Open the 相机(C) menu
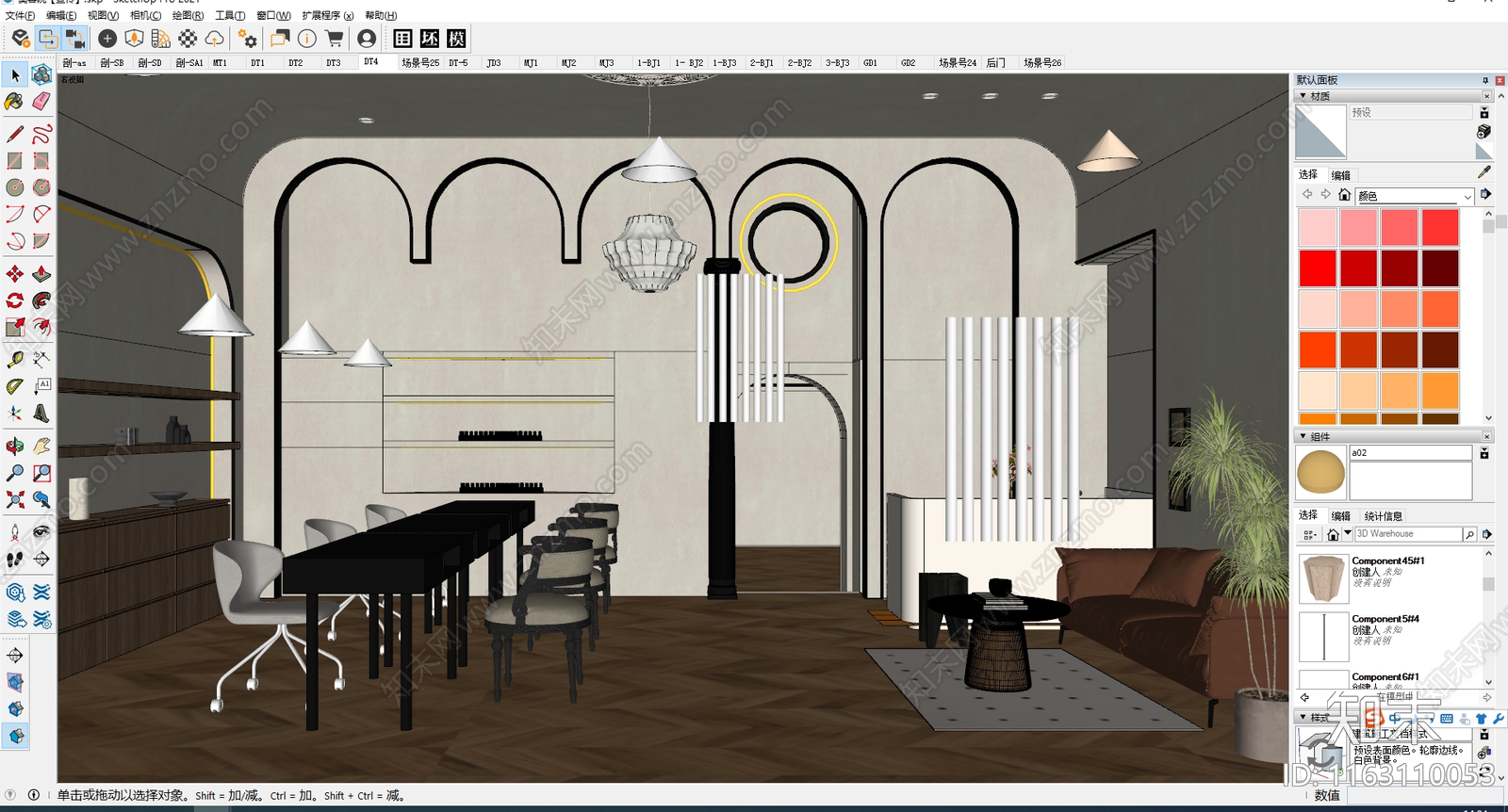 (x=145, y=15)
